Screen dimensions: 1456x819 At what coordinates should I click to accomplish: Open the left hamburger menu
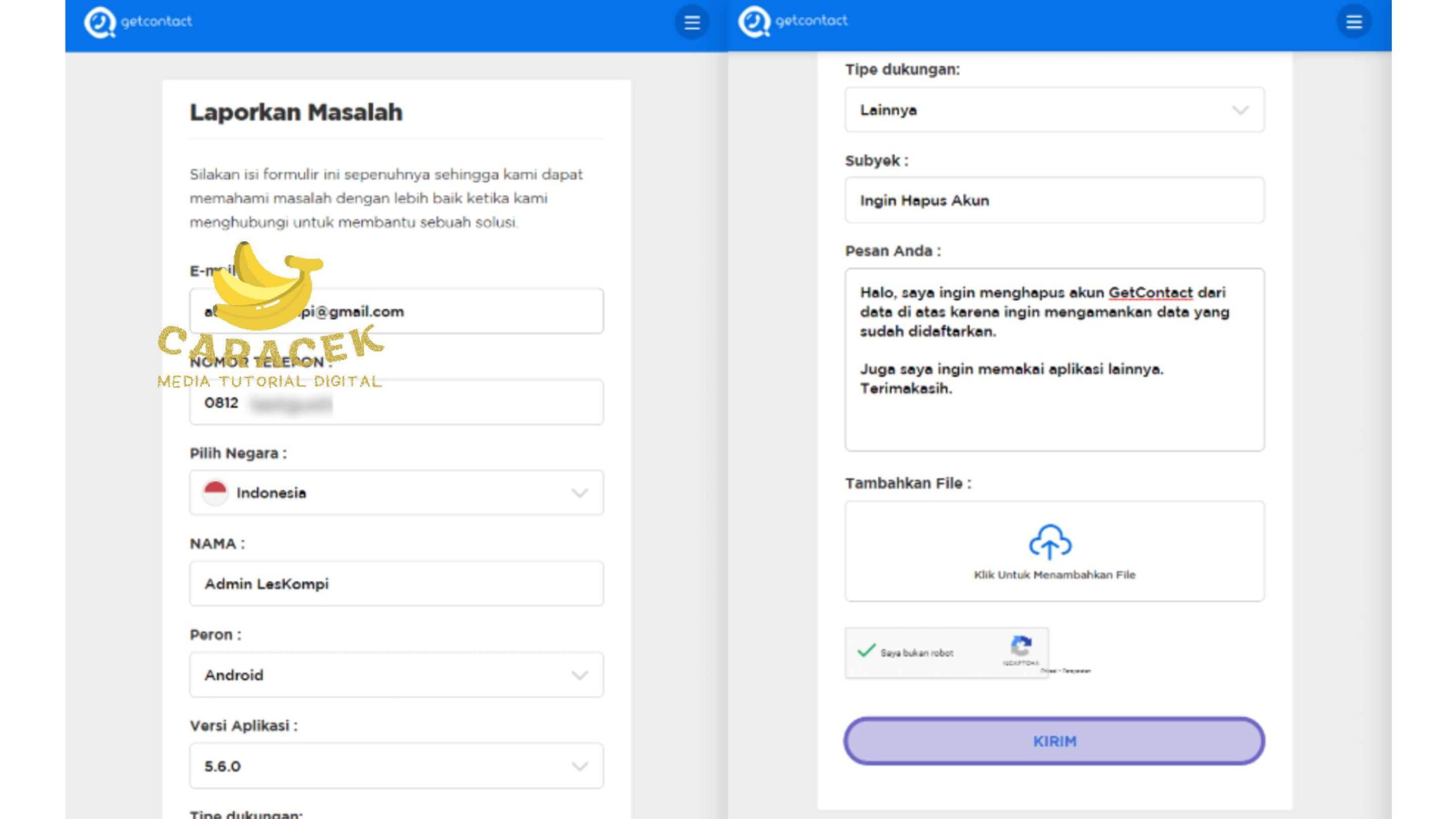(x=692, y=23)
